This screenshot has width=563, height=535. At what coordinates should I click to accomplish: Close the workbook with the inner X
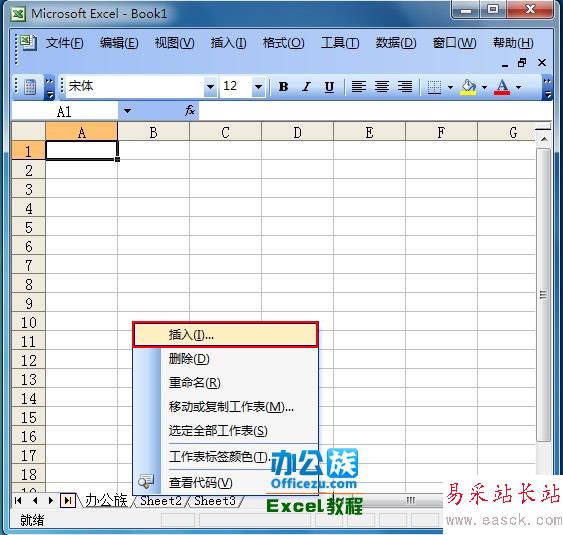click(542, 63)
